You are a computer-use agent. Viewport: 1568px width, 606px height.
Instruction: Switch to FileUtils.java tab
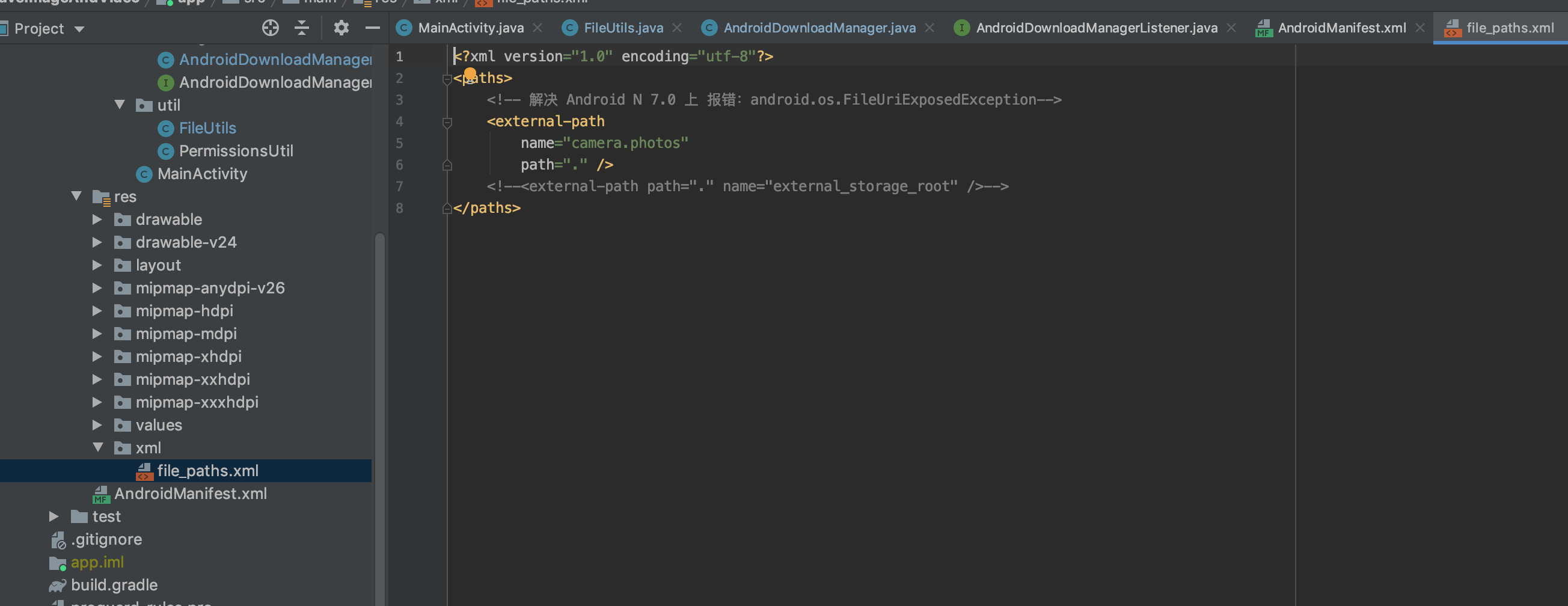tap(623, 28)
